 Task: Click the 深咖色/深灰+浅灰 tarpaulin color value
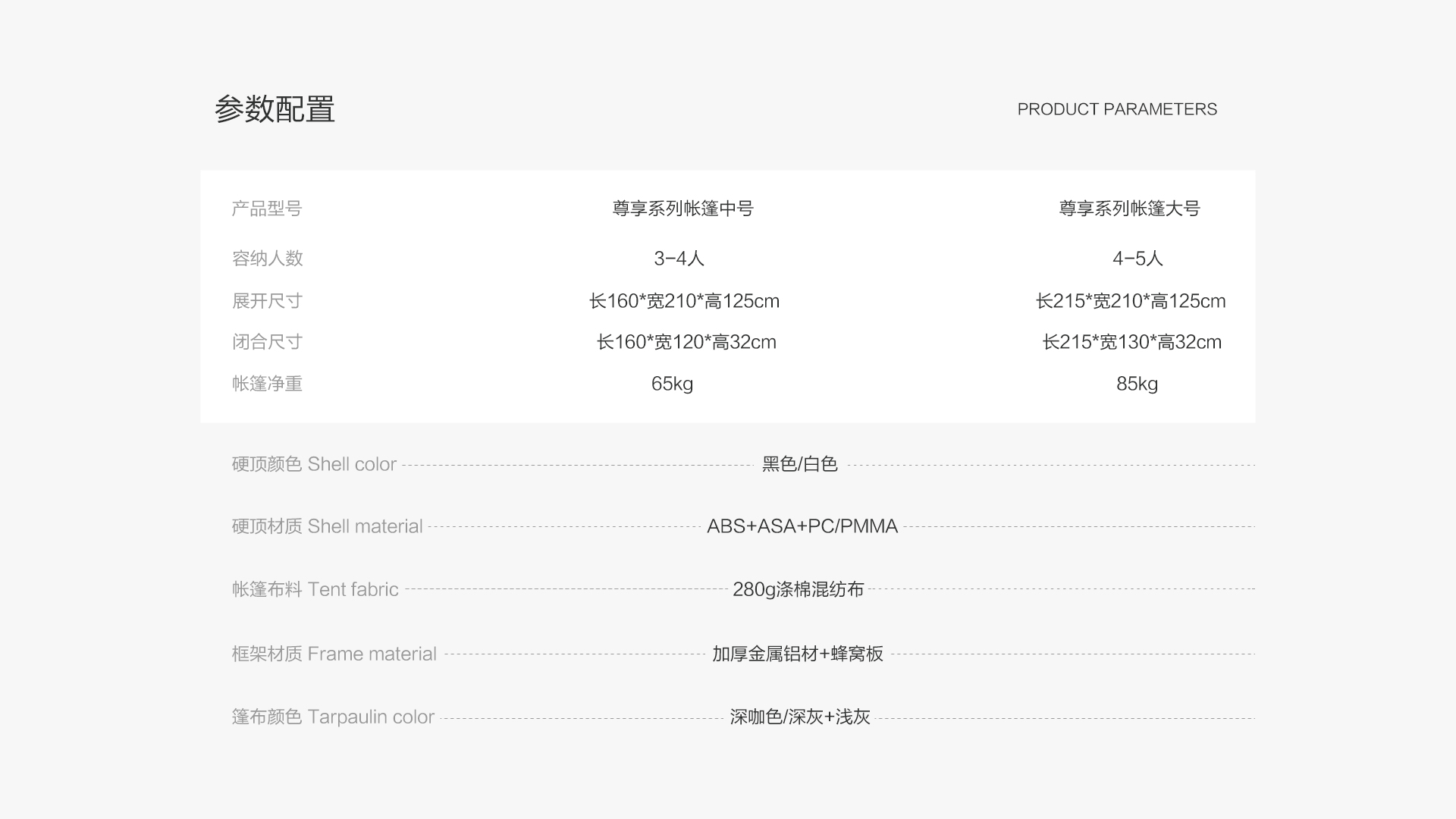coord(799,717)
